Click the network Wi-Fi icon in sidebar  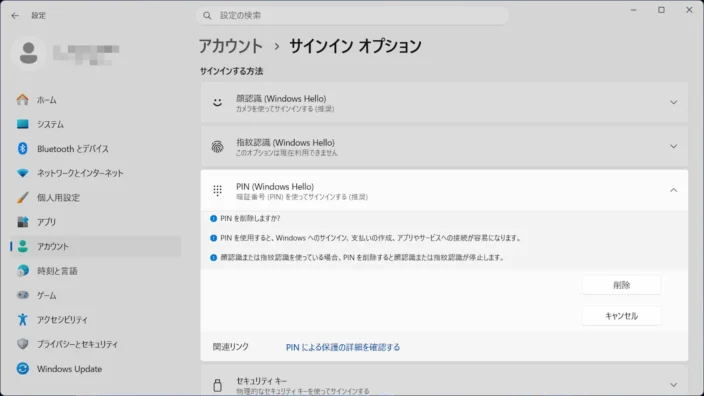(22, 173)
